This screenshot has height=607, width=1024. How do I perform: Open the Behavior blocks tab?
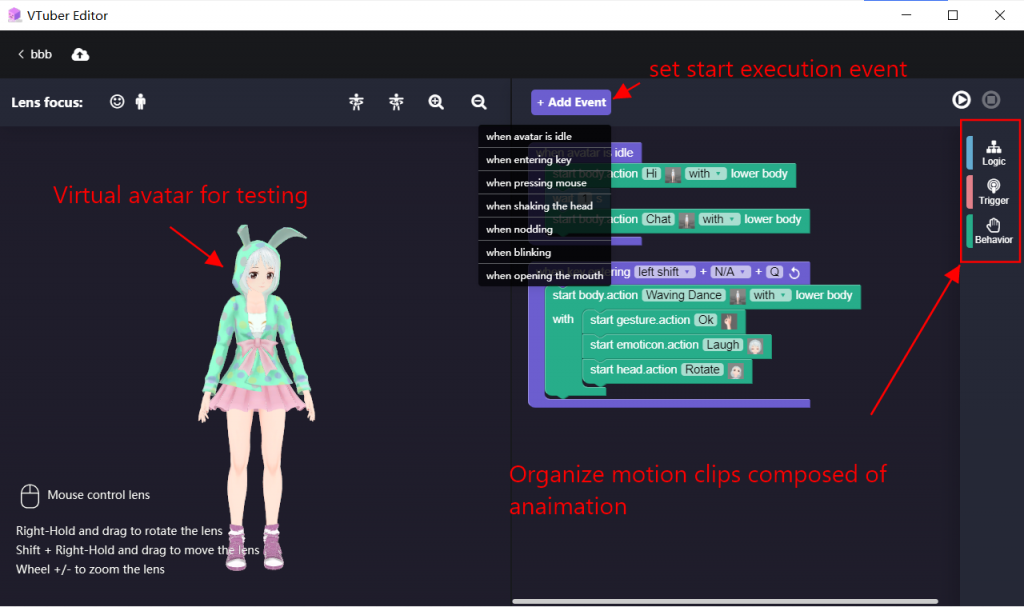point(993,231)
